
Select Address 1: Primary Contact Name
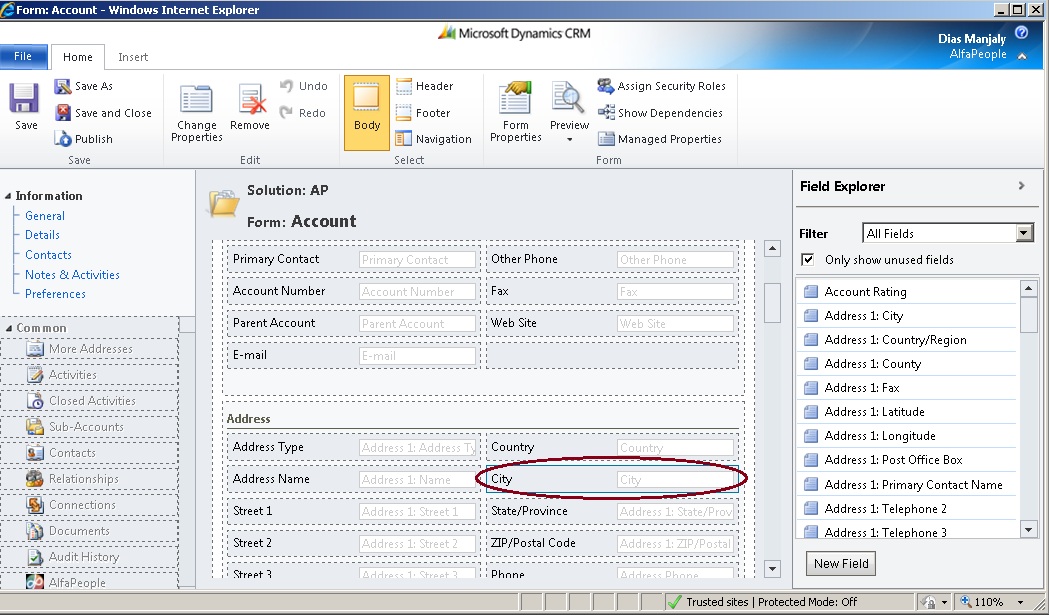click(x=908, y=485)
